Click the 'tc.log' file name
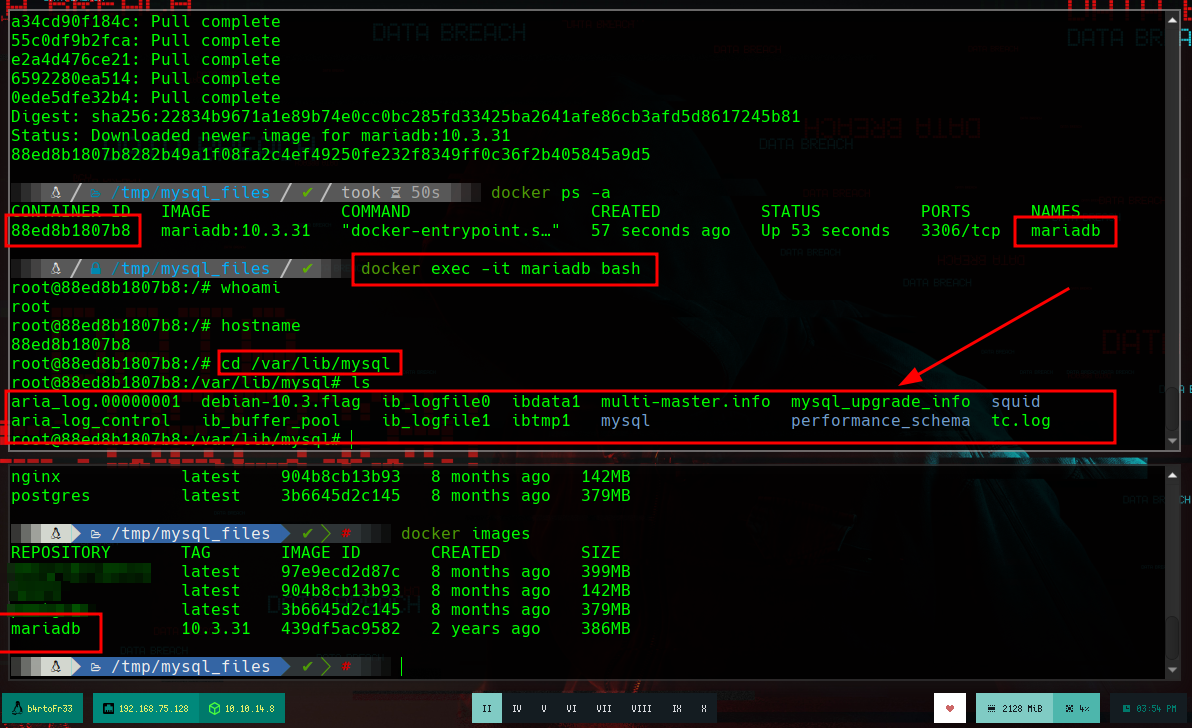This screenshot has height=728, width=1192. click(x=1021, y=420)
